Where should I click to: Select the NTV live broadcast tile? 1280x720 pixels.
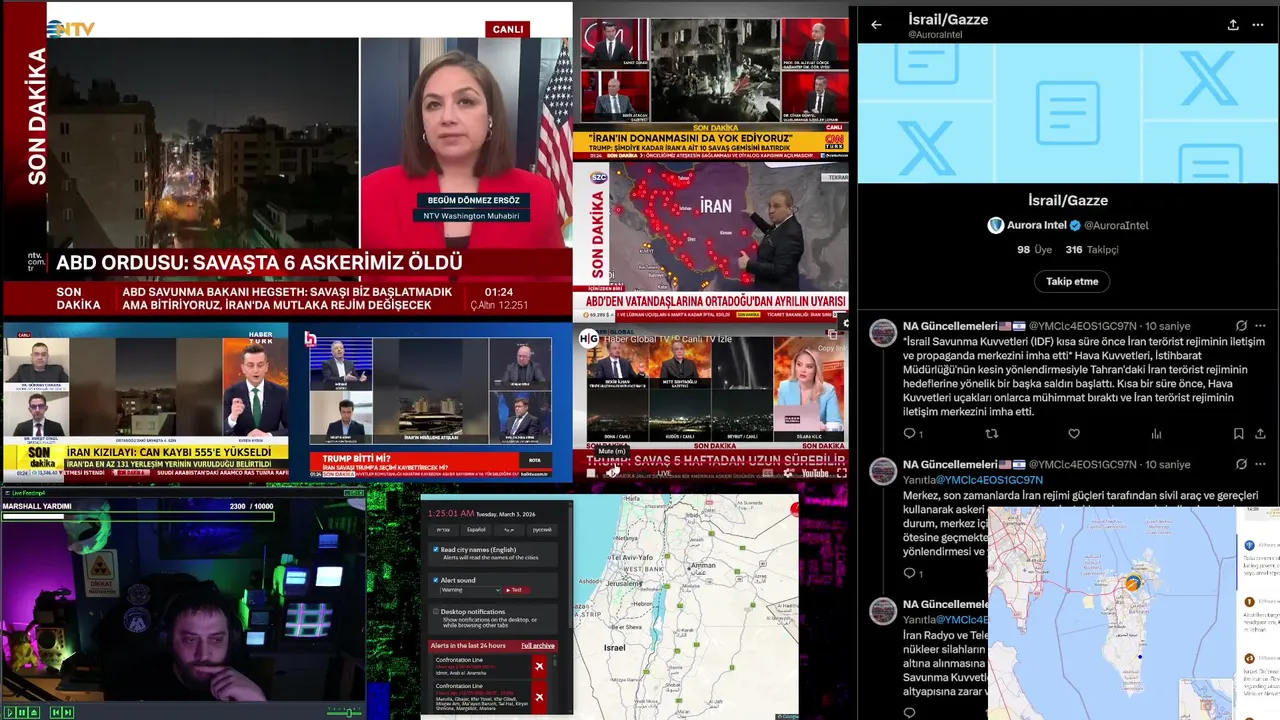pos(287,160)
